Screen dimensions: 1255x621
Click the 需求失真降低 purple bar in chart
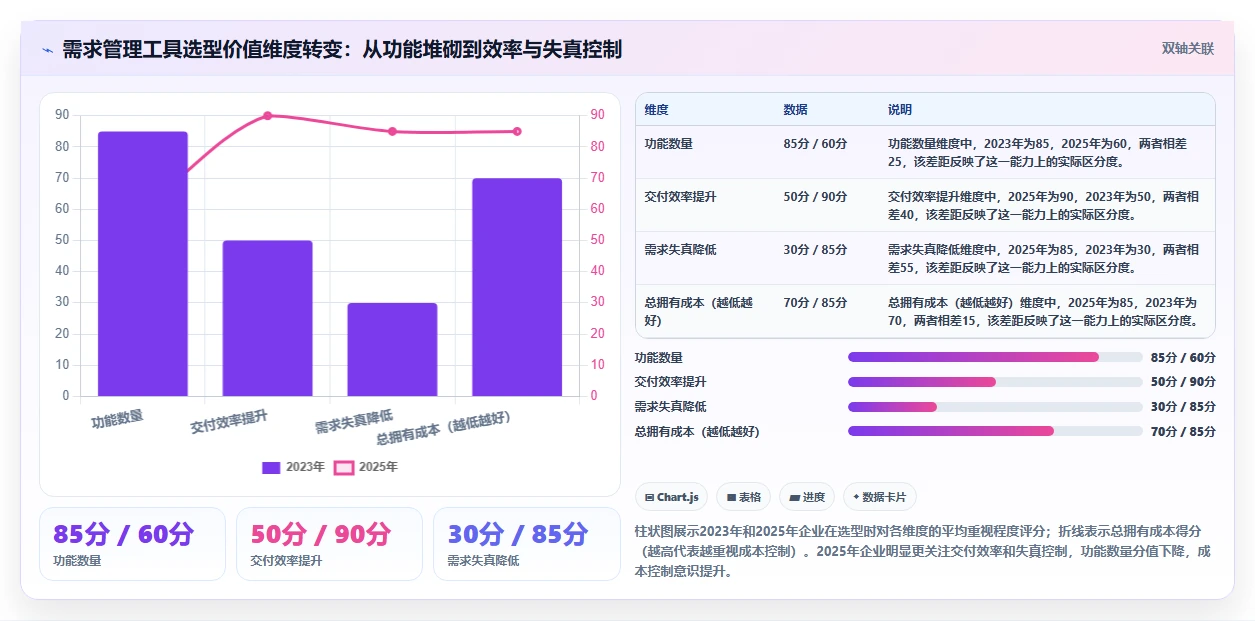(392, 349)
